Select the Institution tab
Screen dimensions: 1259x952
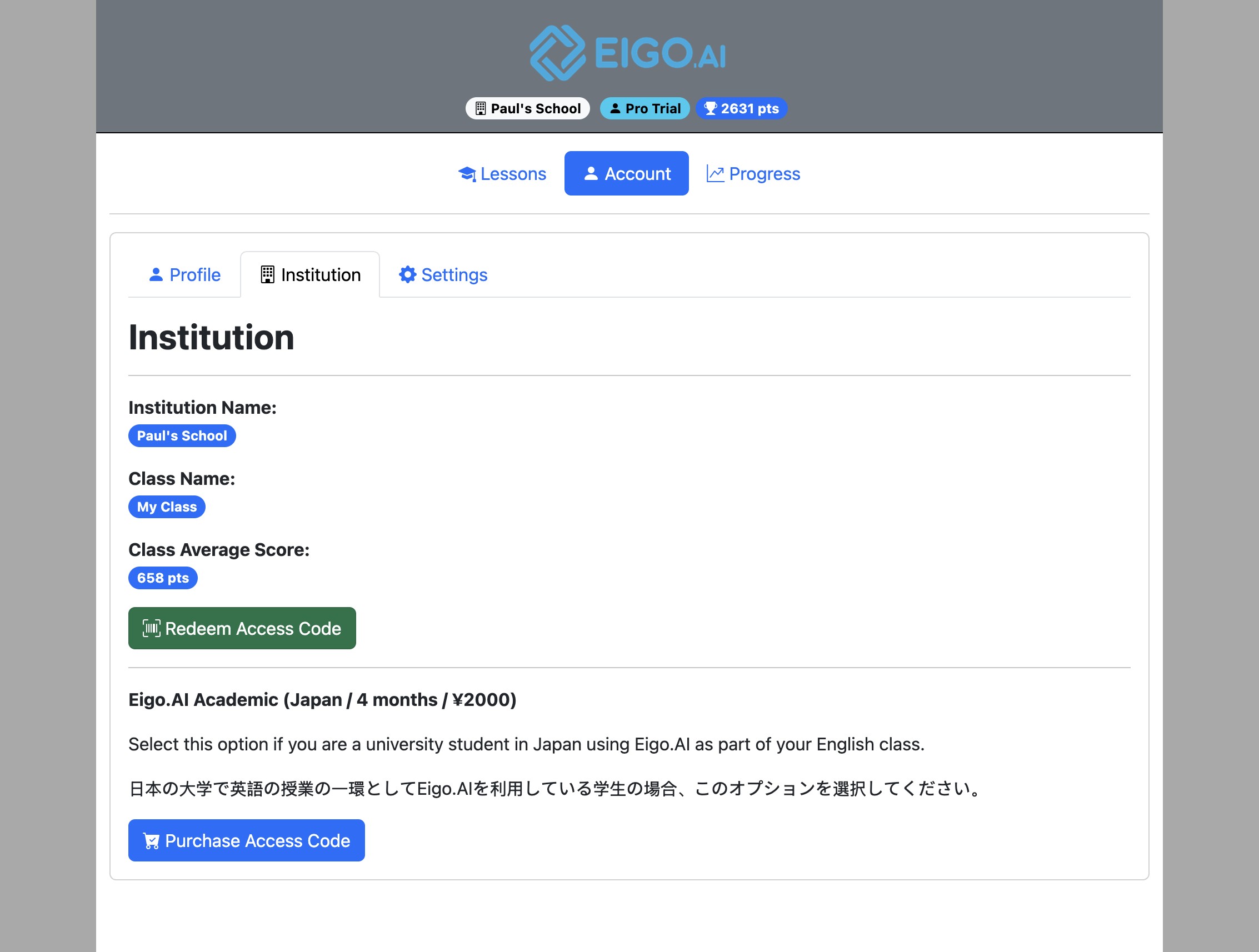click(x=310, y=275)
